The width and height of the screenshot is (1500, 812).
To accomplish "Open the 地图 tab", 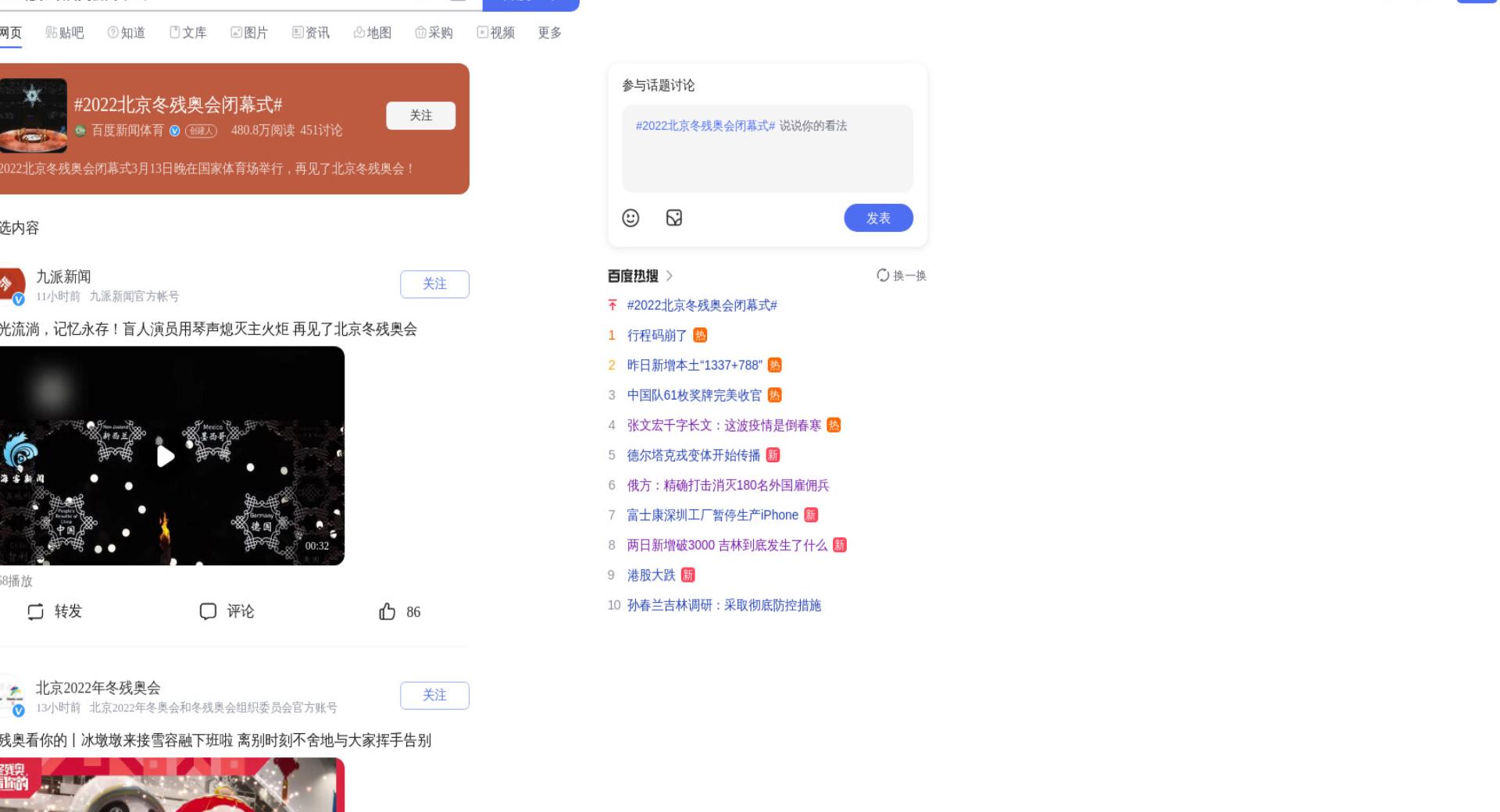I will 373,33.
